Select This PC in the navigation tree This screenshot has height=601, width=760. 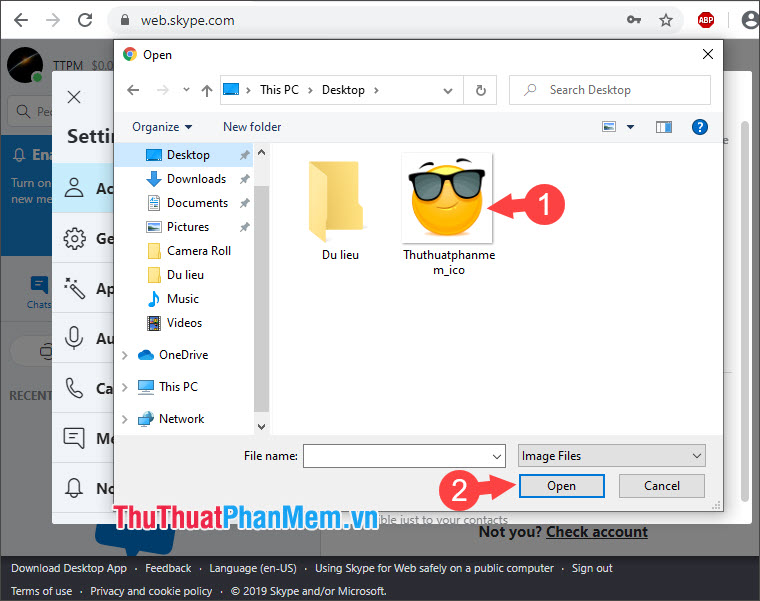(178, 387)
